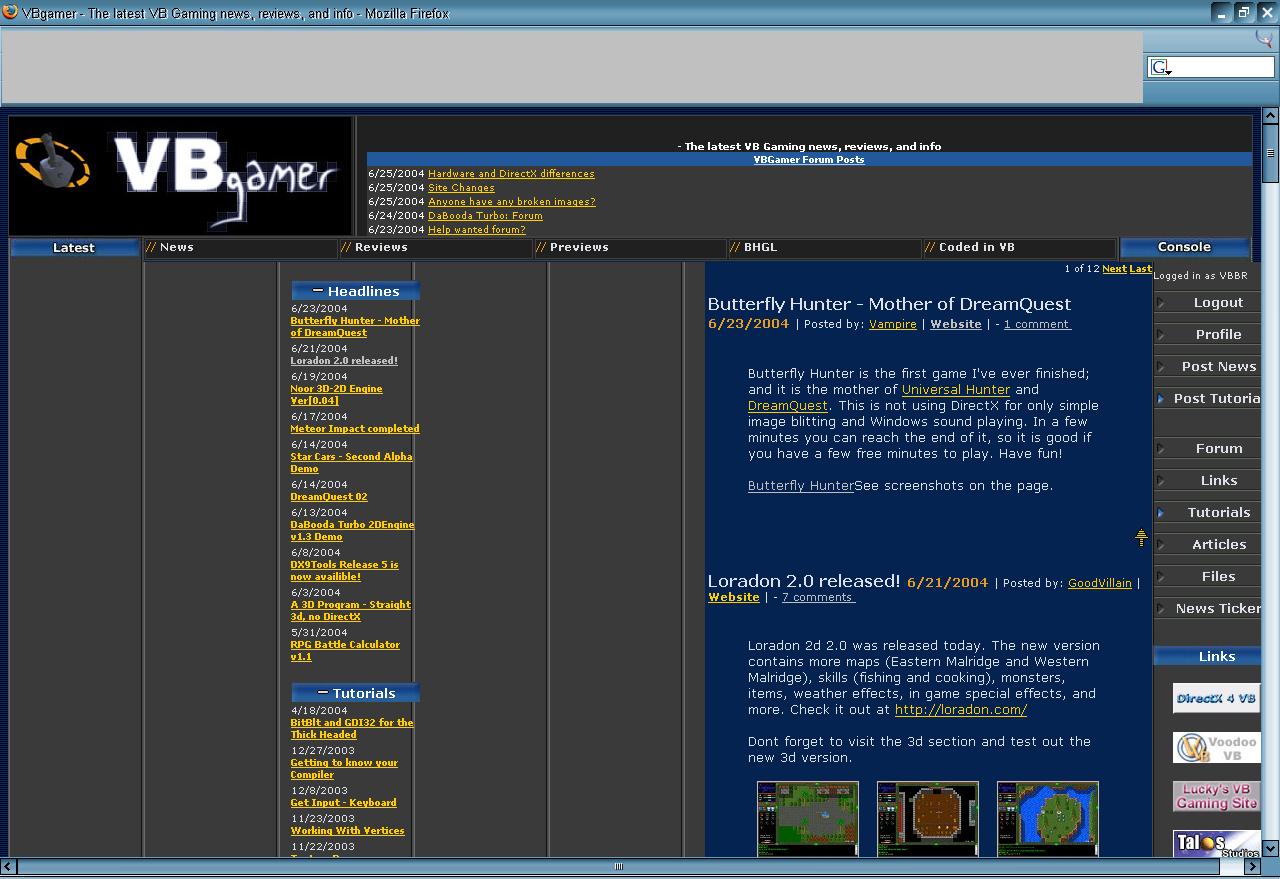Click the DirectX 4 VB banner
This screenshot has width=1280, height=879.
click(x=1216, y=698)
